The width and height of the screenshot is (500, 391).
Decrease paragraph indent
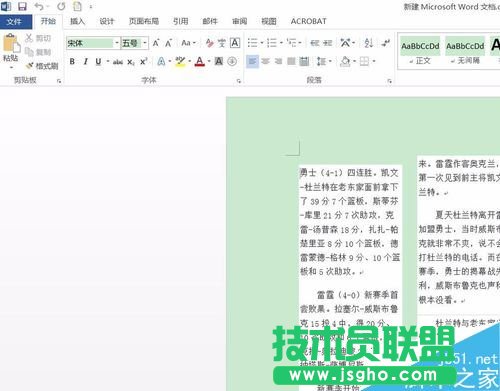(315, 43)
